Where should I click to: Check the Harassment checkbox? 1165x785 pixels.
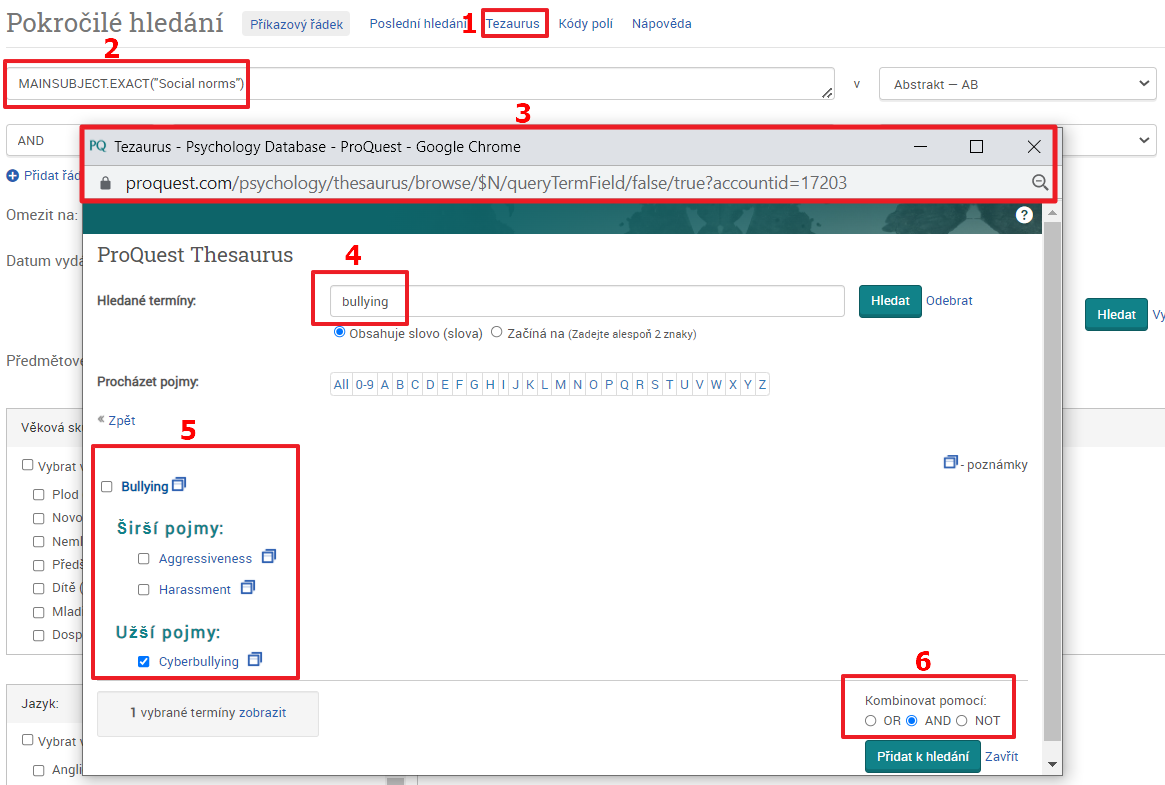[x=144, y=590]
